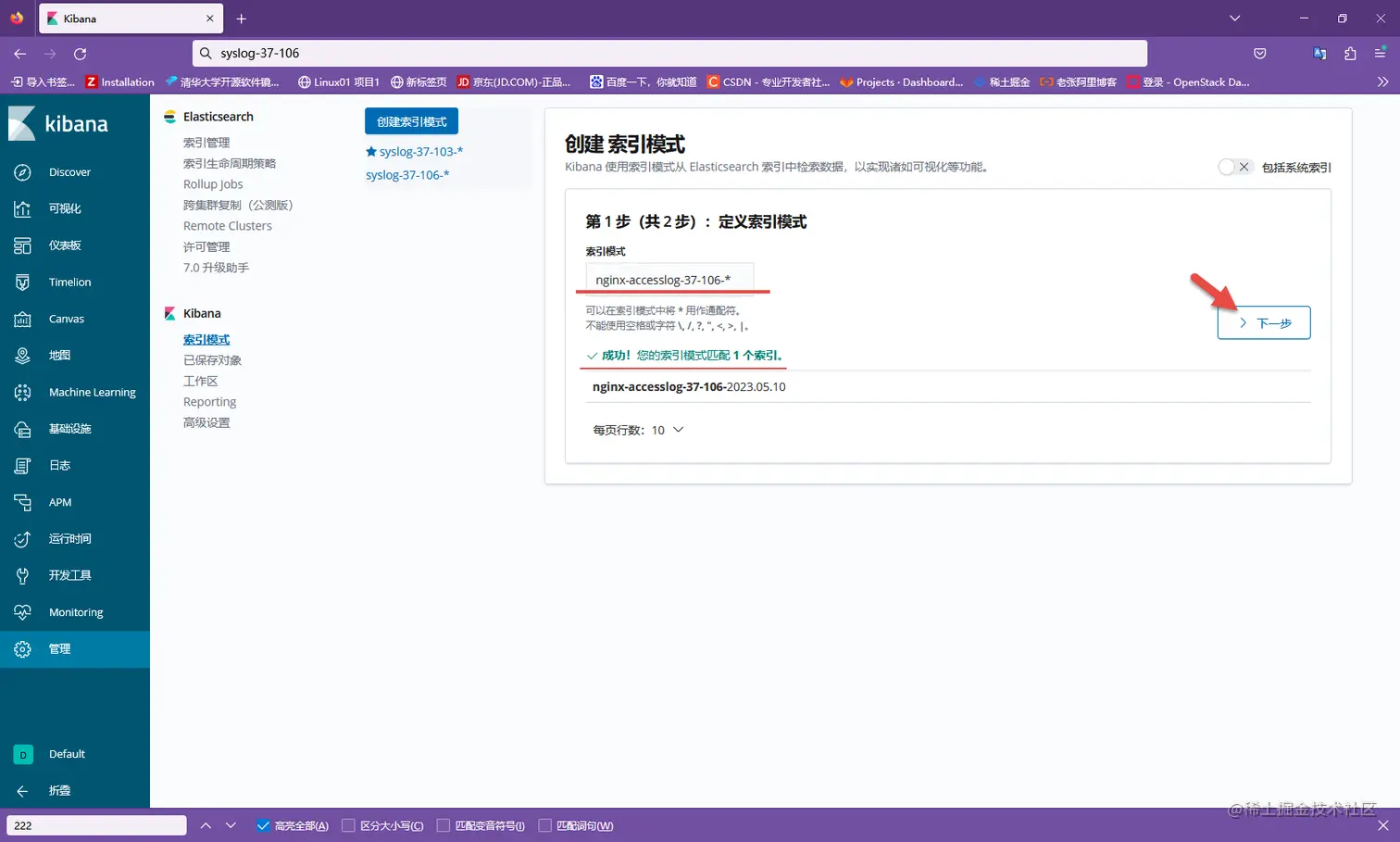Image resolution: width=1400 pixels, height=842 pixels.
Task: Select the 可视化 (Visualize) icon
Action: (x=69, y=208)
